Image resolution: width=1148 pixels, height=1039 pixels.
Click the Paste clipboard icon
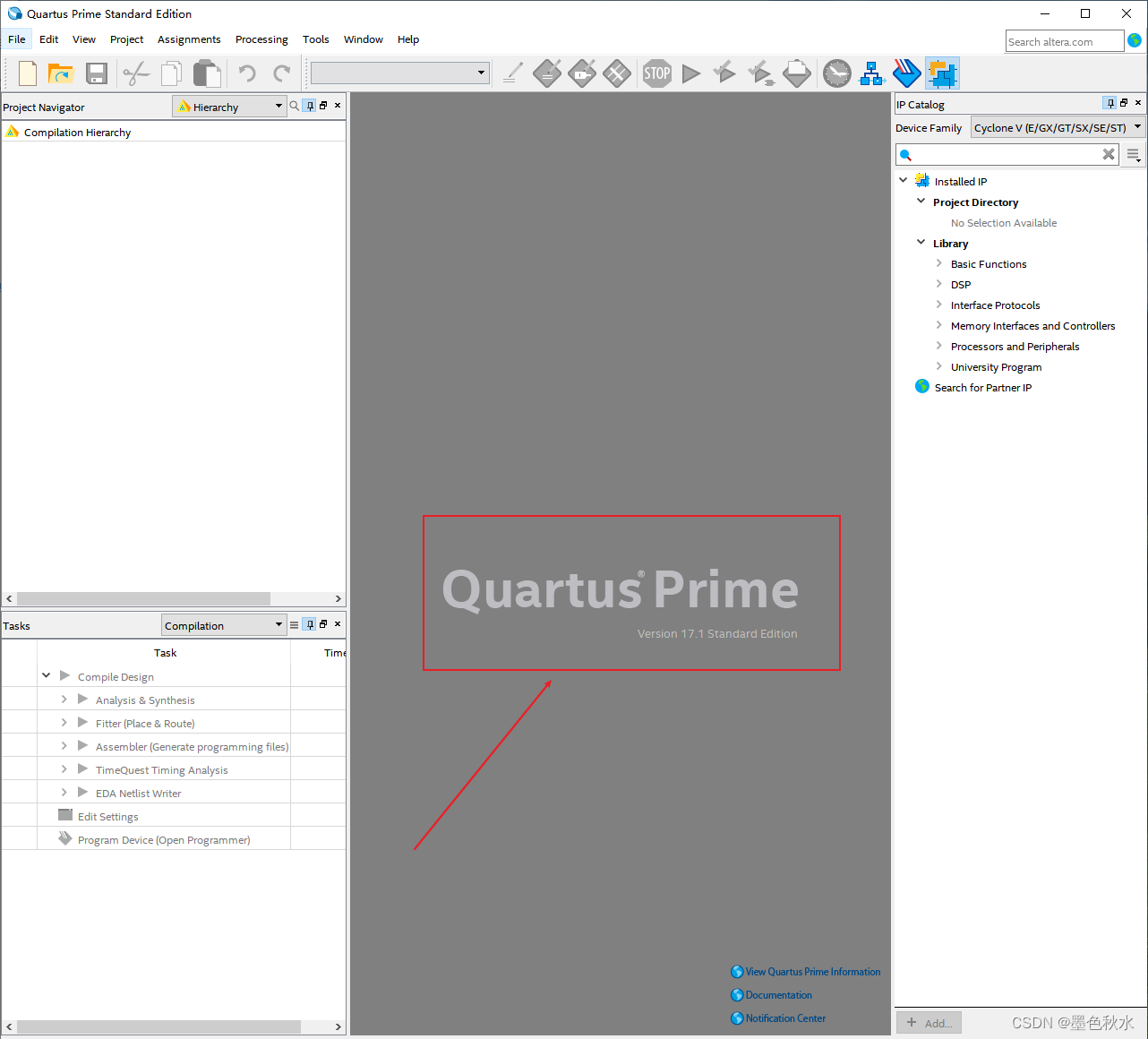(x=207, y=73)
